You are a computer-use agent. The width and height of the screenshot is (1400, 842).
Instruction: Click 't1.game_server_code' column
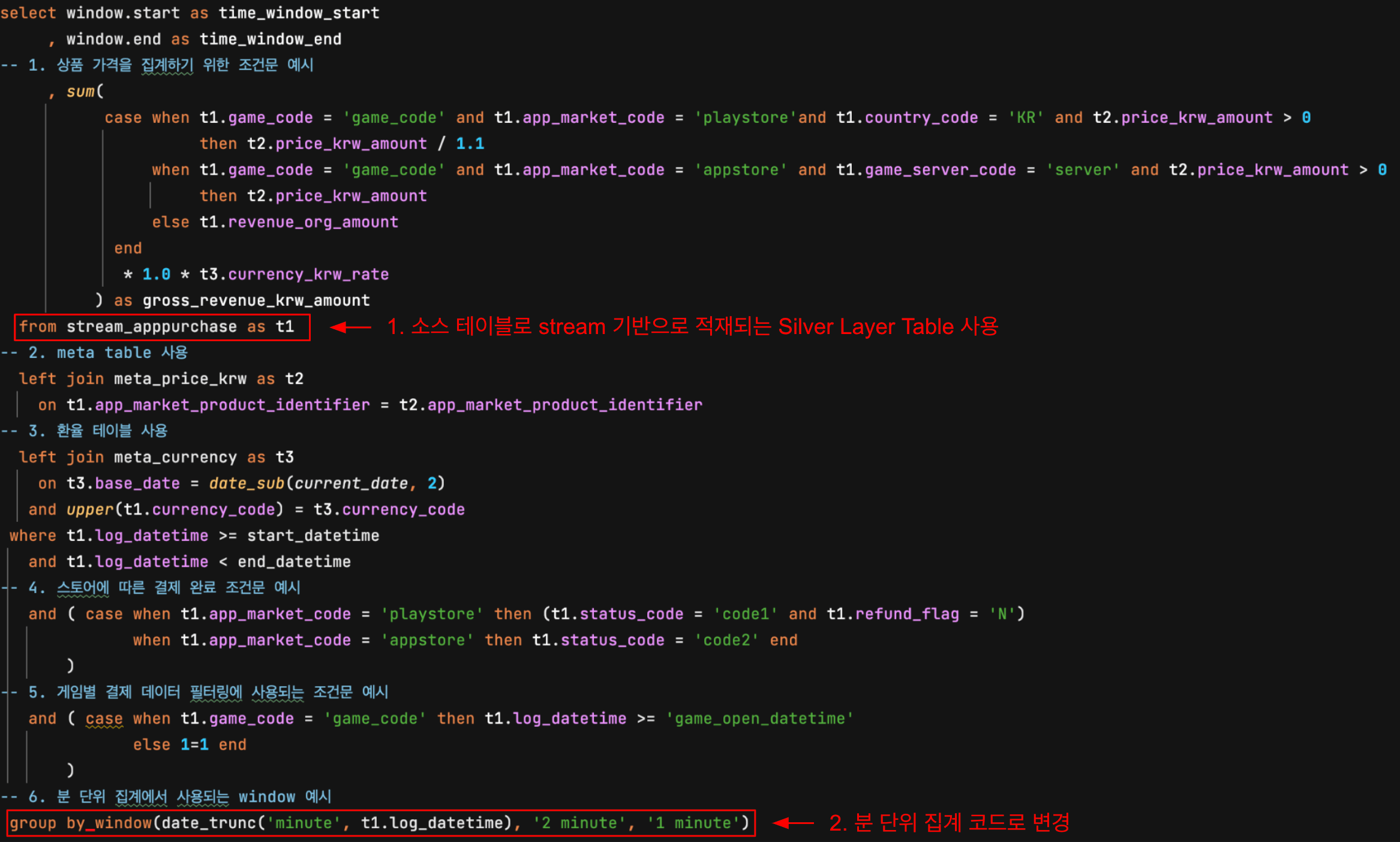[x=926, y=170]
